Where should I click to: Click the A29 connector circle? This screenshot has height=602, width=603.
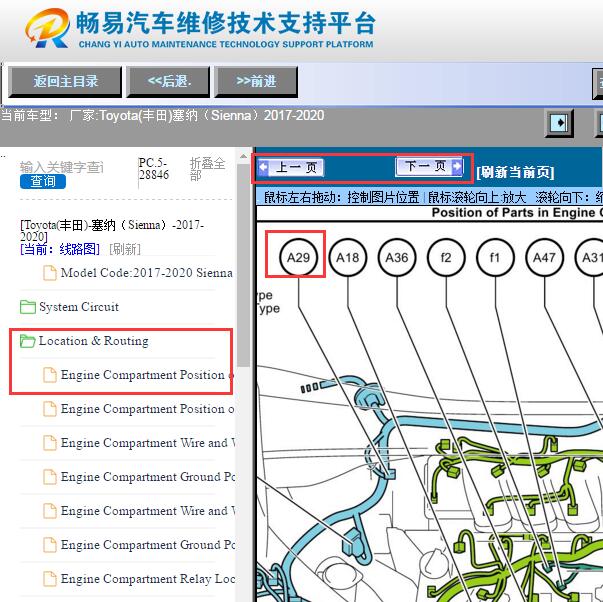pyautogui.click(x=299, y=257)
